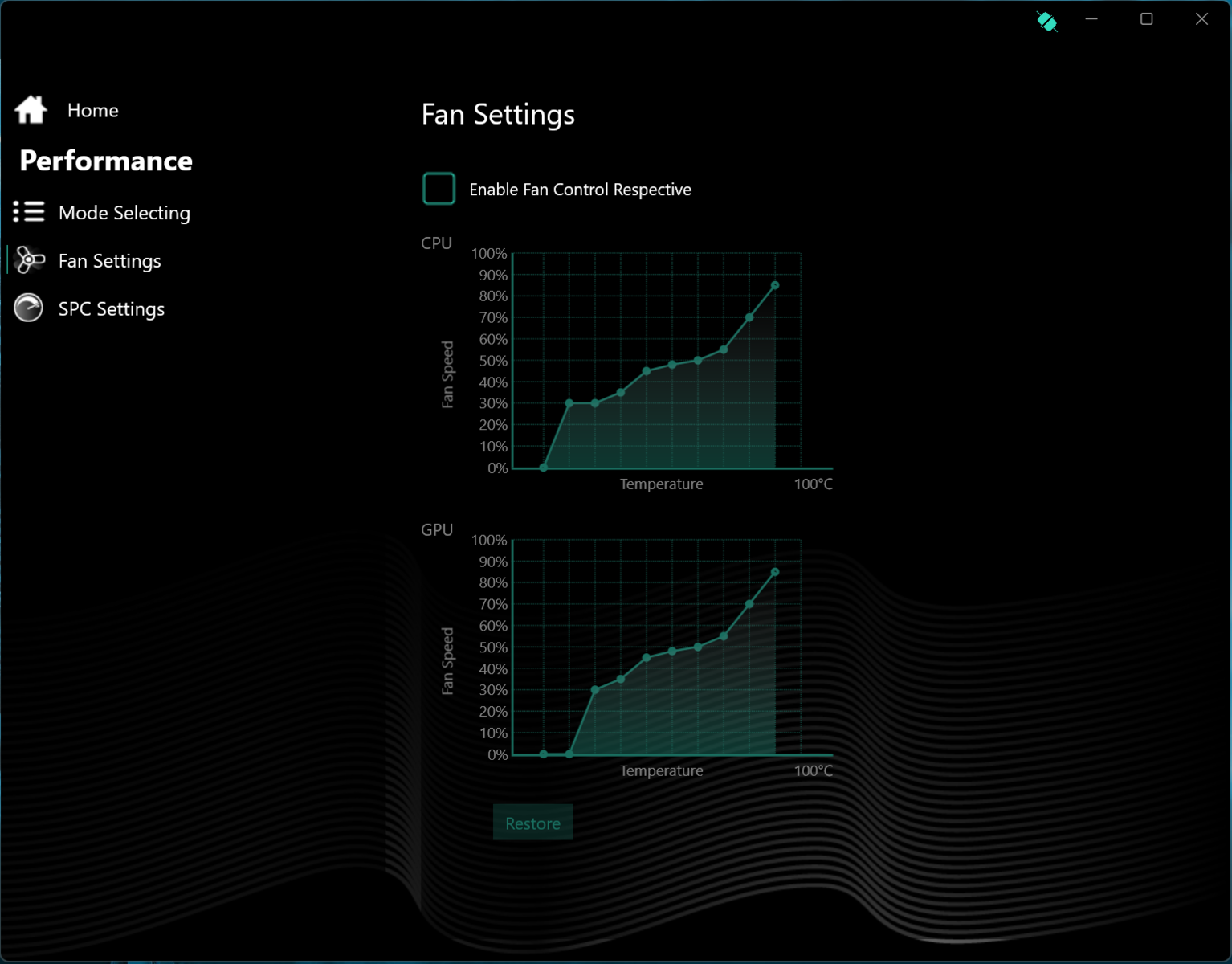The height and width of the screenshot is (964, 1232).
Task: Select the CPU curve point at 70% speed
Action: pyautogui.click(x=749, y=317)
